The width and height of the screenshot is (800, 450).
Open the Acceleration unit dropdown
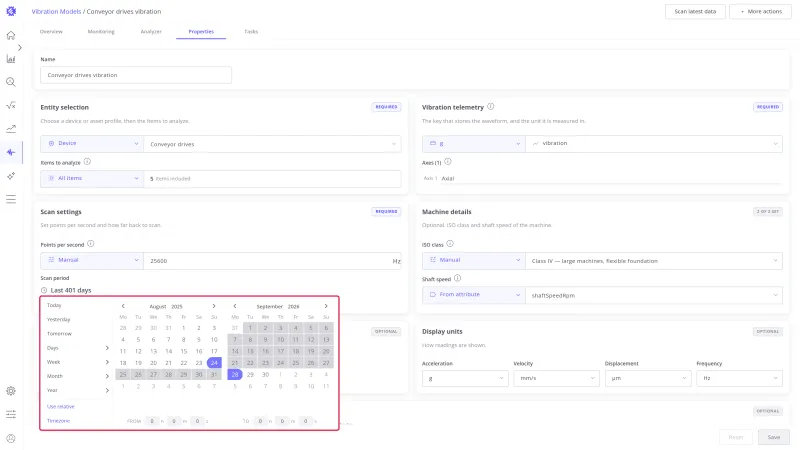tap(465, 378)
